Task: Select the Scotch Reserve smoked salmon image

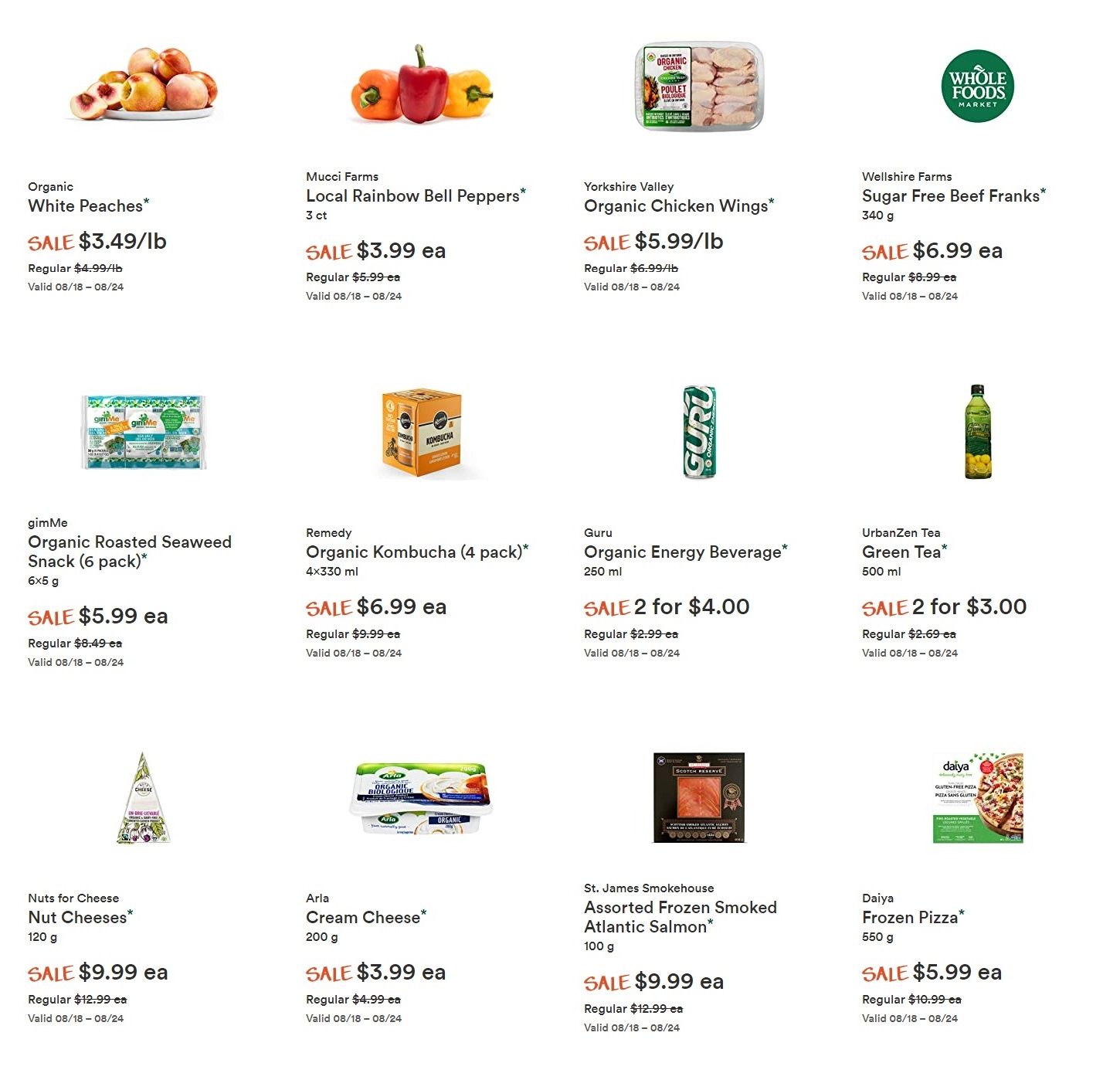Action: [700, 797]
